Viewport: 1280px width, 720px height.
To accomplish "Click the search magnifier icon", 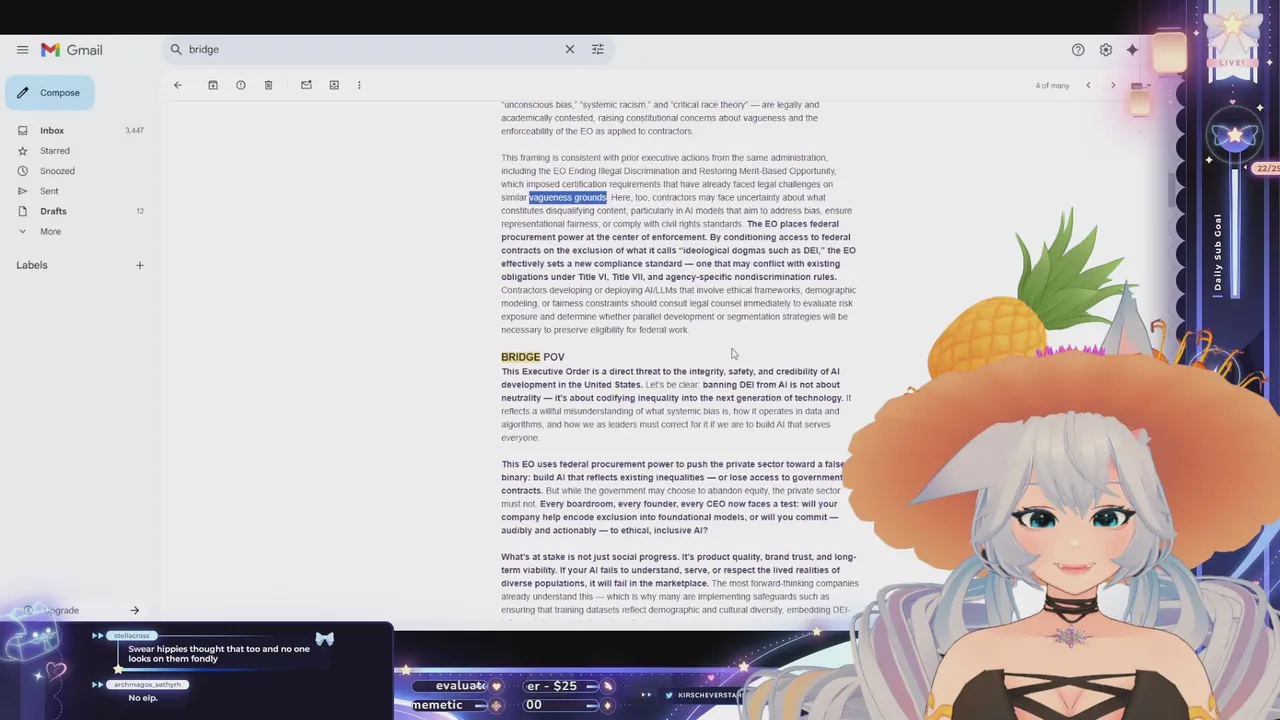I will (x=176, y=49).
